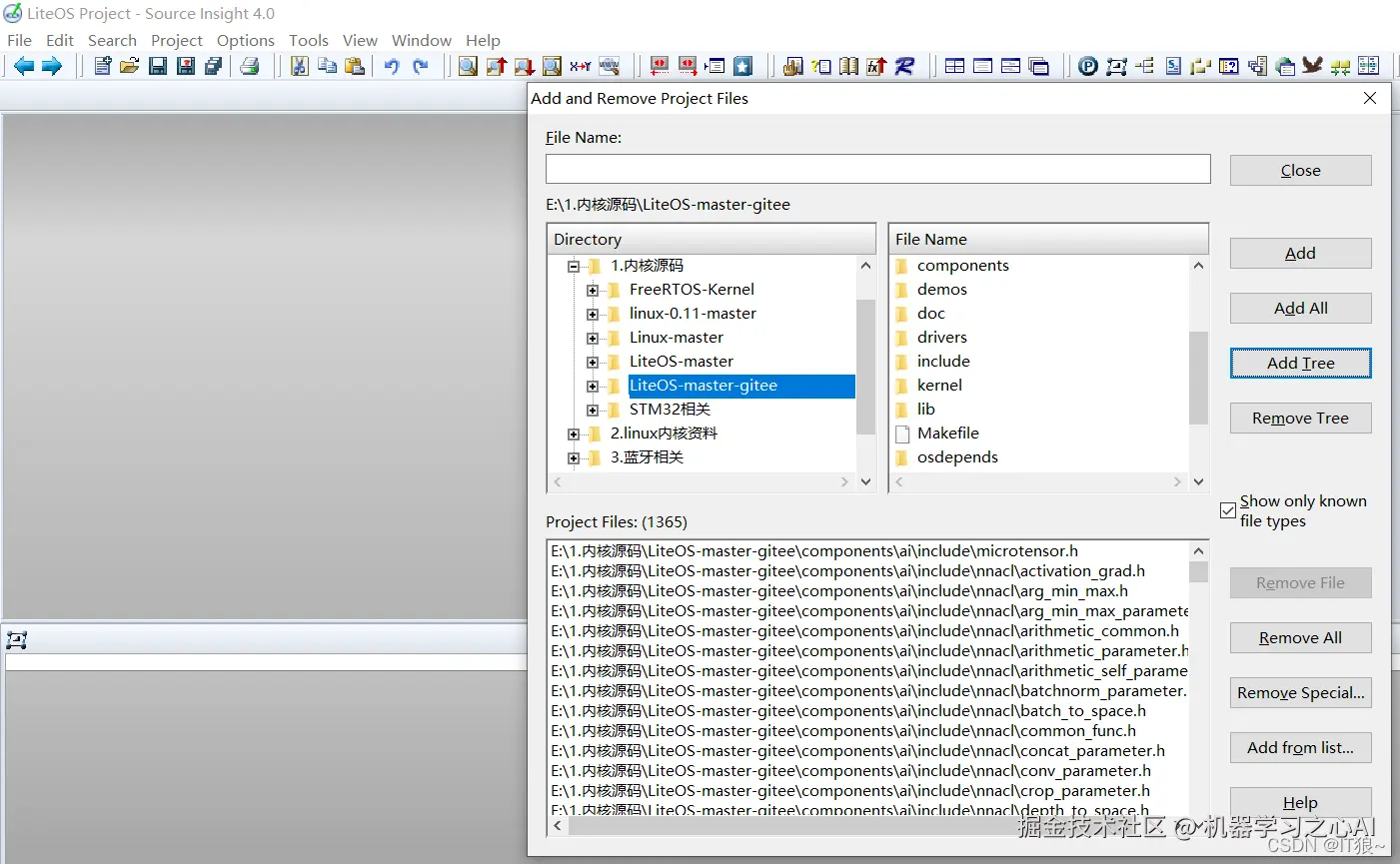Click the hand Jump To Definition icon
Screen dimensions: 1400x864
pos(793,66)
